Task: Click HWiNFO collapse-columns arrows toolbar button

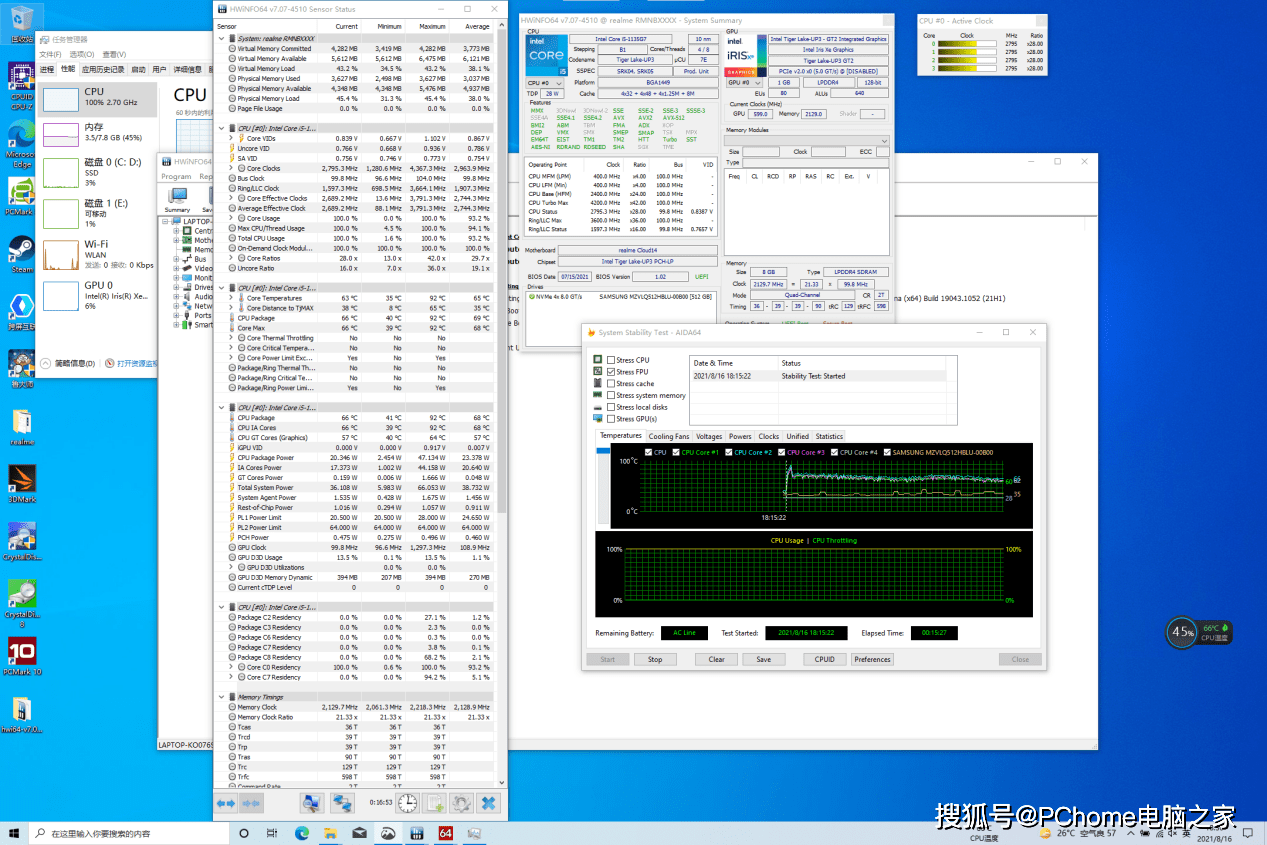Action: [251, 803]
